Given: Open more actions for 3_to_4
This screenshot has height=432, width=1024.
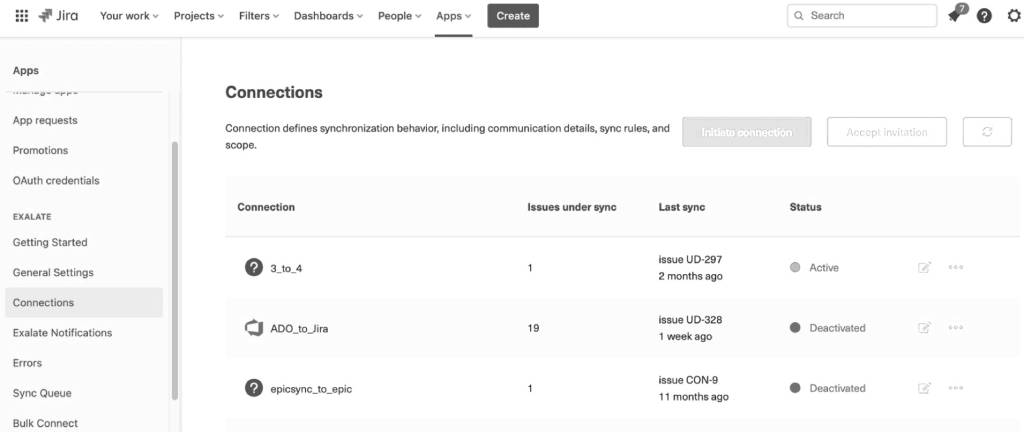Looking at the screenshot, I should [955, 268].
